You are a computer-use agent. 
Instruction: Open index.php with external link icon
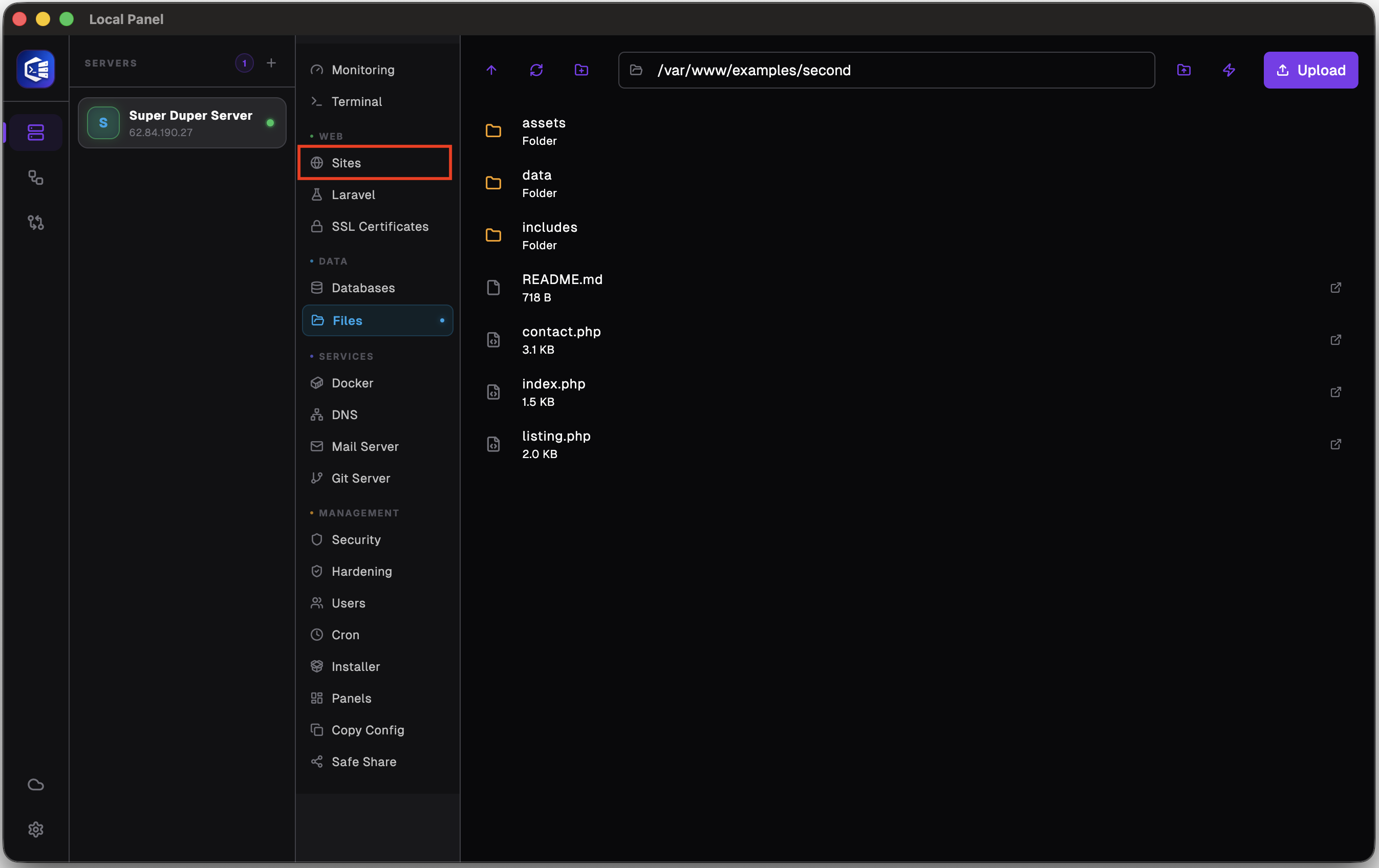click(1336, 392)
